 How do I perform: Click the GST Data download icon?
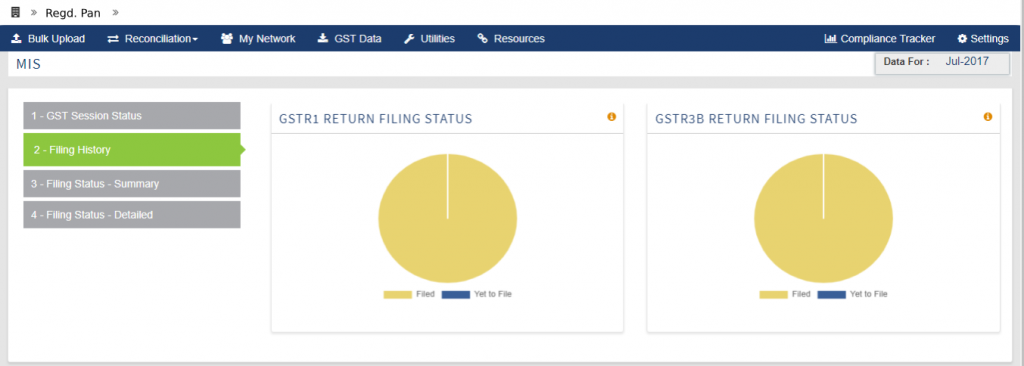pyautogui.click(x=323, y=39)
